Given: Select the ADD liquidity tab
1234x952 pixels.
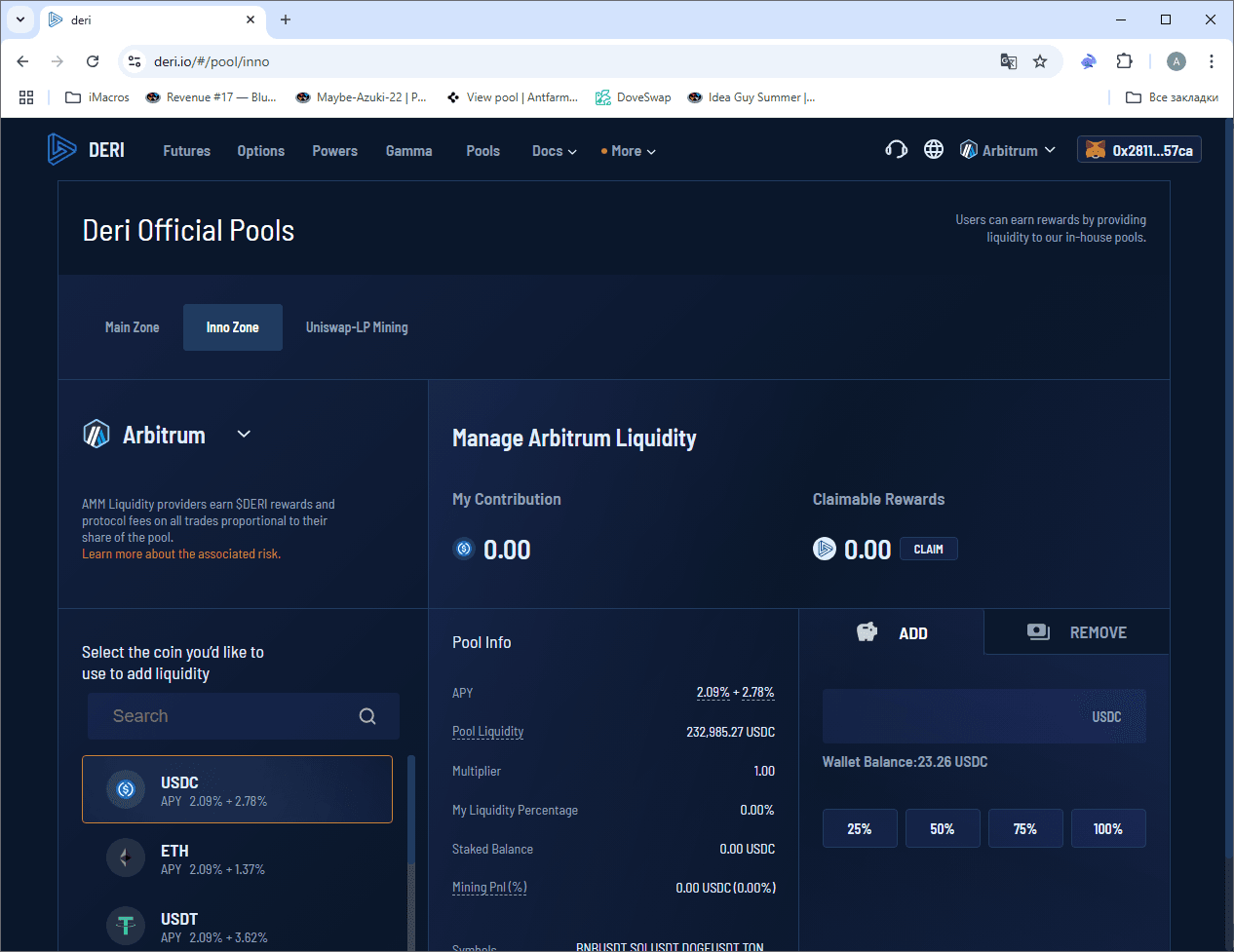Looking at the screenshot, I should (892, 632).
